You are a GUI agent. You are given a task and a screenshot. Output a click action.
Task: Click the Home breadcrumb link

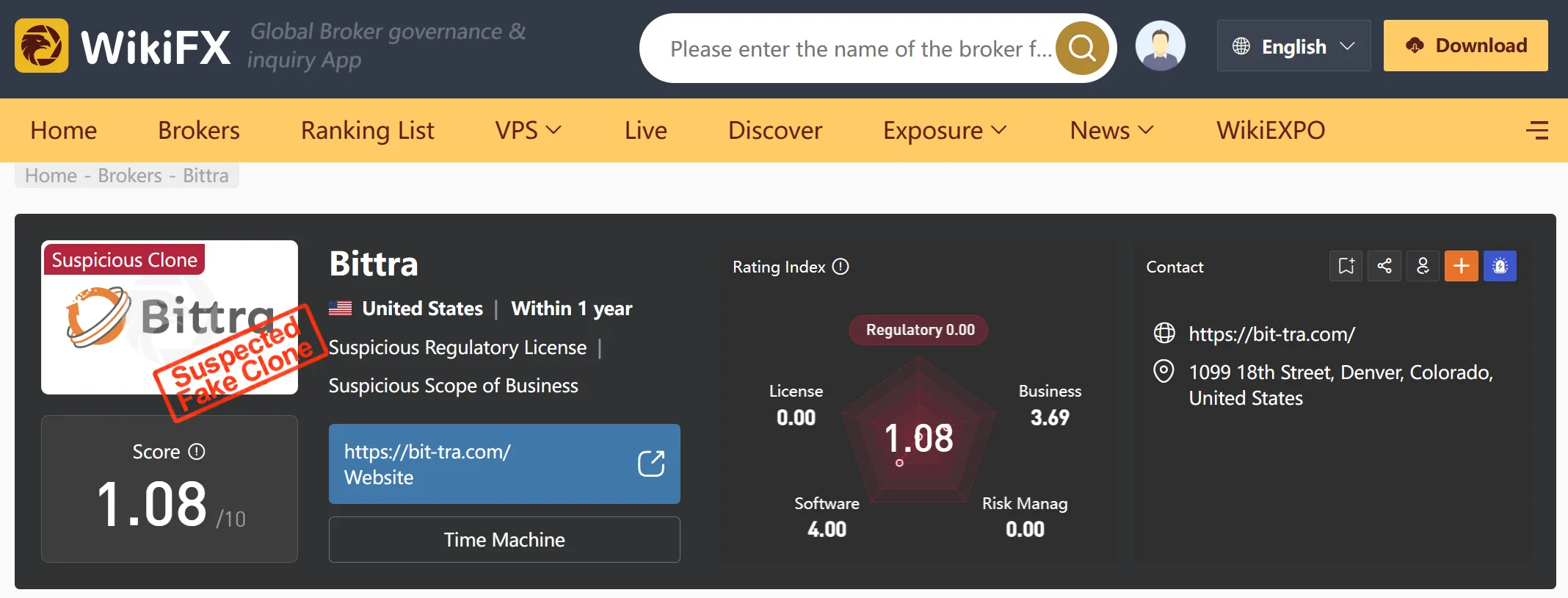click(51, 176)
